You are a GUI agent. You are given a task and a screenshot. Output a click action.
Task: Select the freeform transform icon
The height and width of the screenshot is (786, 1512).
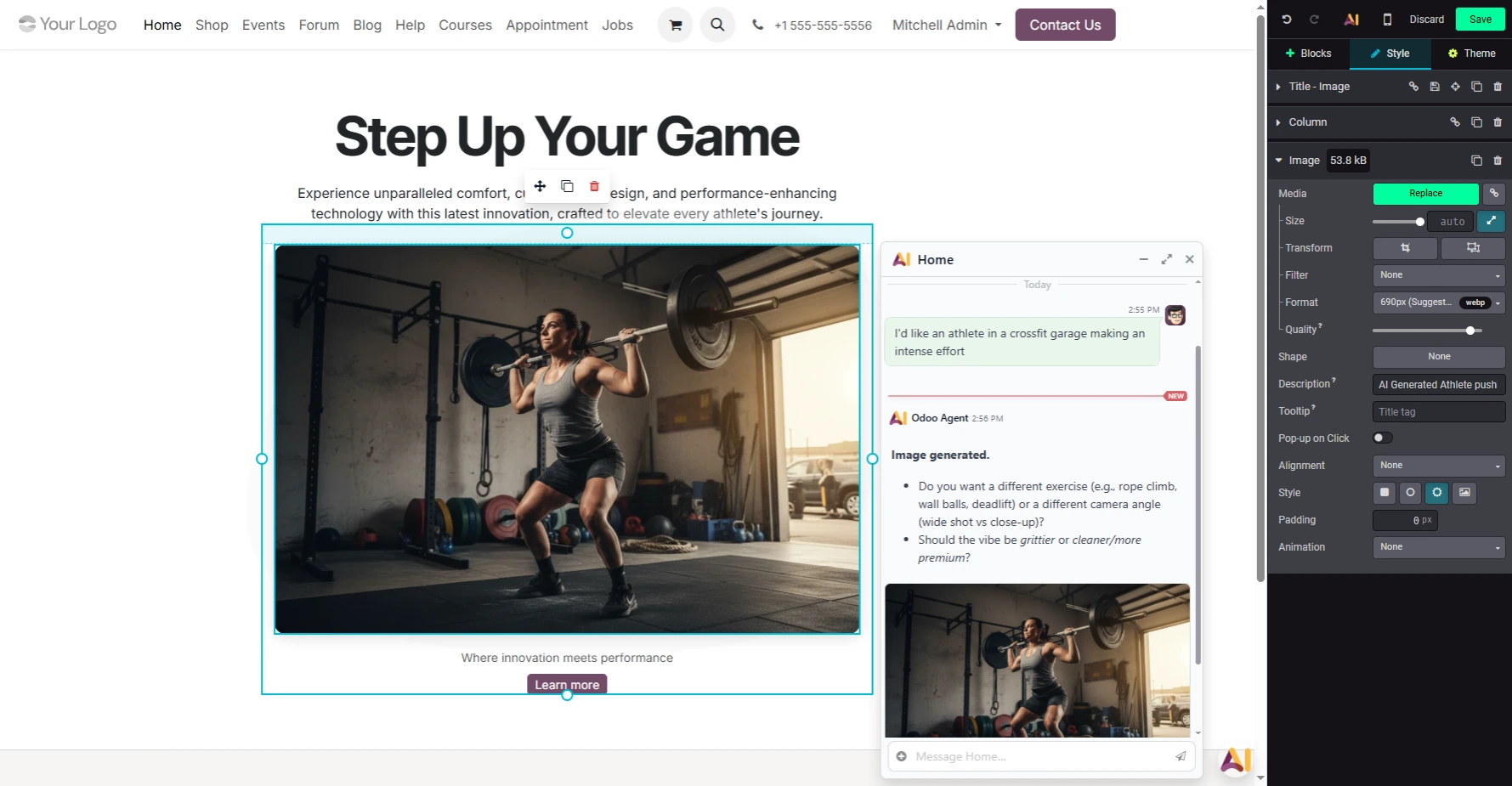(x=1473, y=248)
